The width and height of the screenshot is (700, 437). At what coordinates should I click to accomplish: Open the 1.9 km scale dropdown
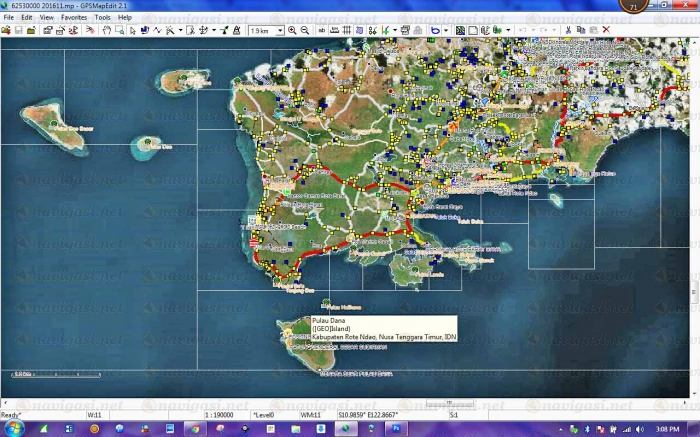(x=280, y=30)
